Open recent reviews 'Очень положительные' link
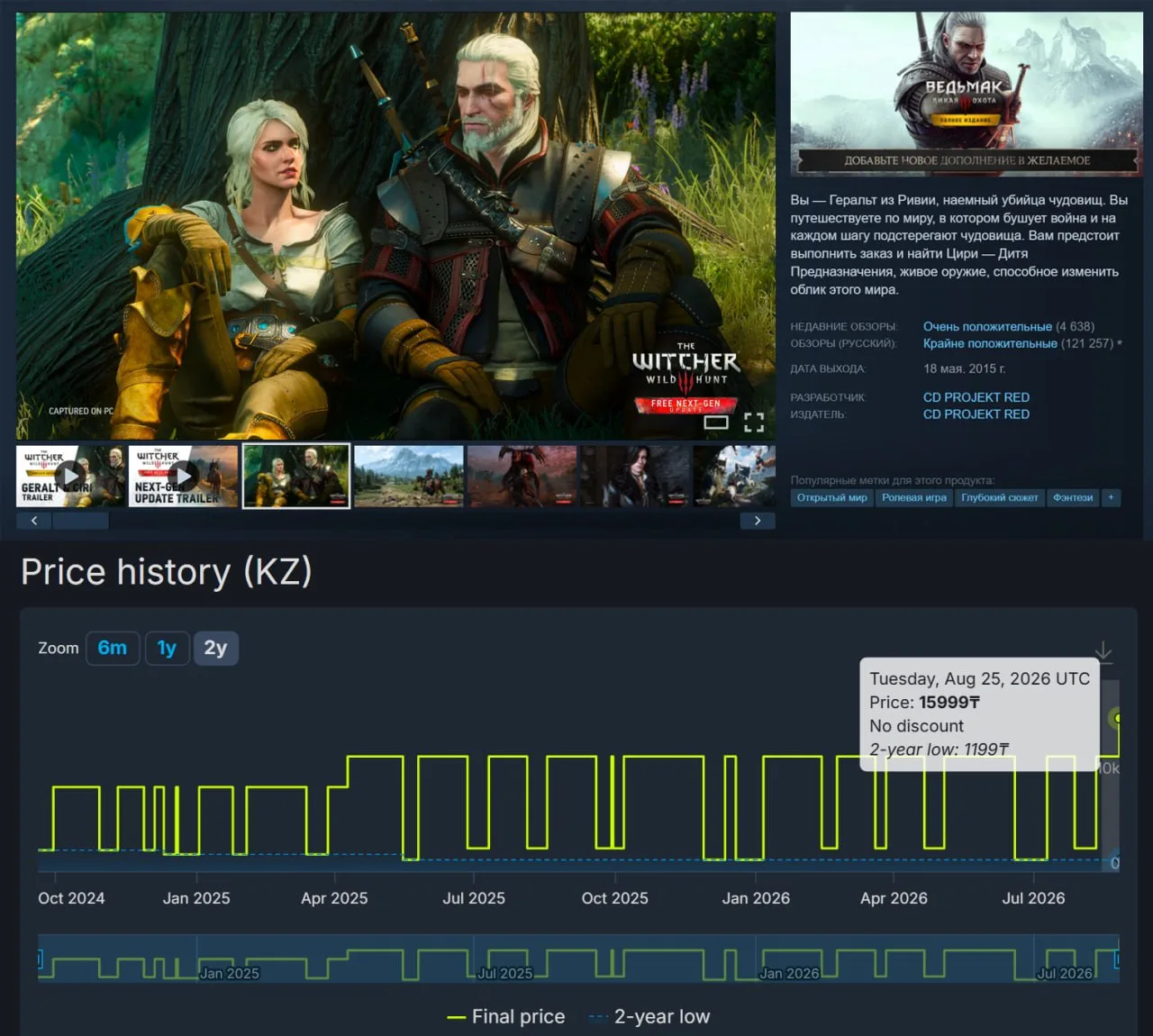 point(987,326)
